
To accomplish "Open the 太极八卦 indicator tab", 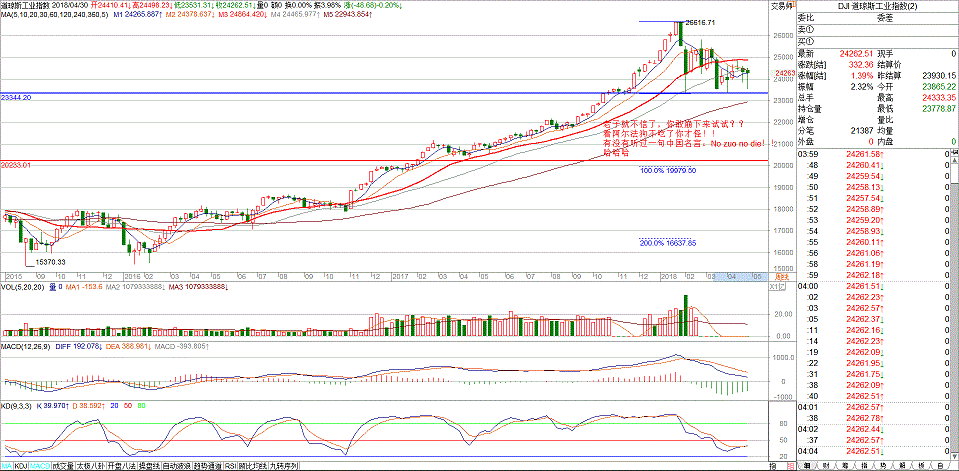I will (x=91, y=466).
